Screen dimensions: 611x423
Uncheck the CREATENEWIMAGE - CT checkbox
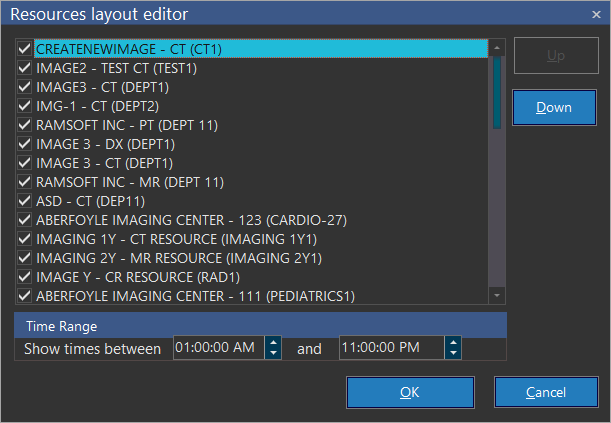click(x=25, y=48)
